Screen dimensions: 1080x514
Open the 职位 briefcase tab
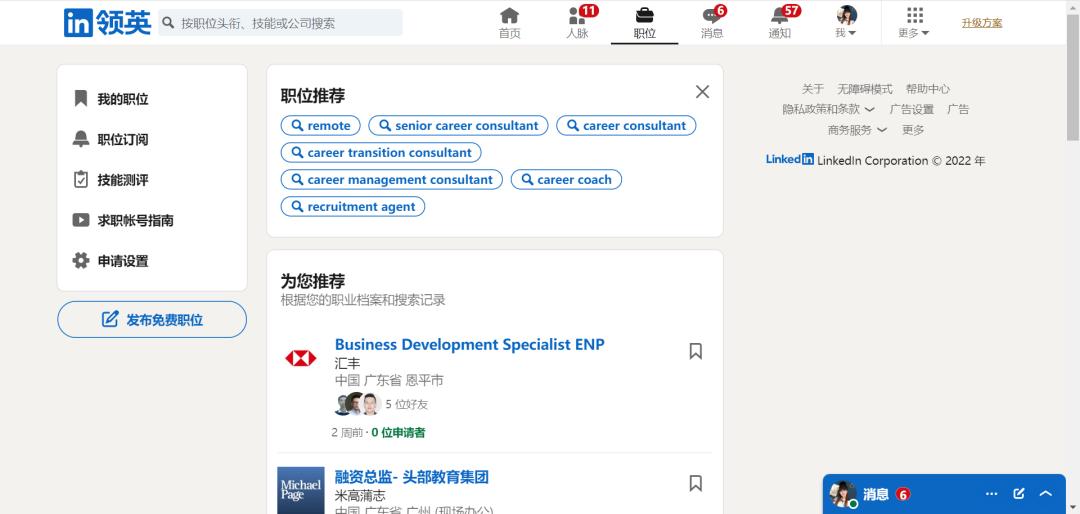(645, 23)
